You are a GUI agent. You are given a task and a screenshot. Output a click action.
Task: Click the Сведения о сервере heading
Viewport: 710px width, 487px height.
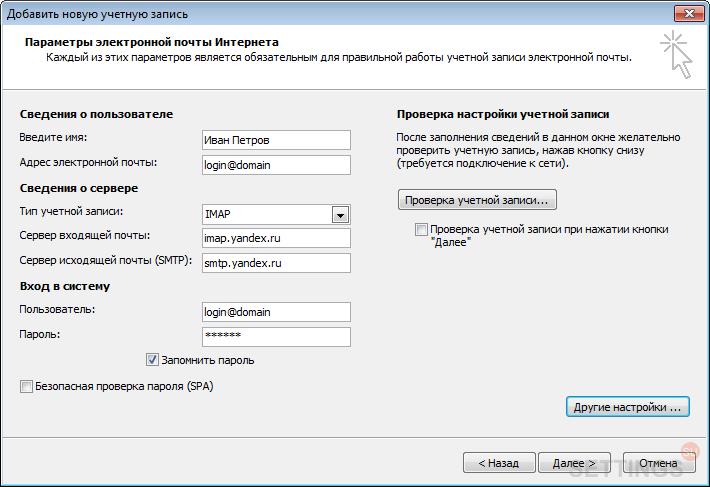coord(79,188)
